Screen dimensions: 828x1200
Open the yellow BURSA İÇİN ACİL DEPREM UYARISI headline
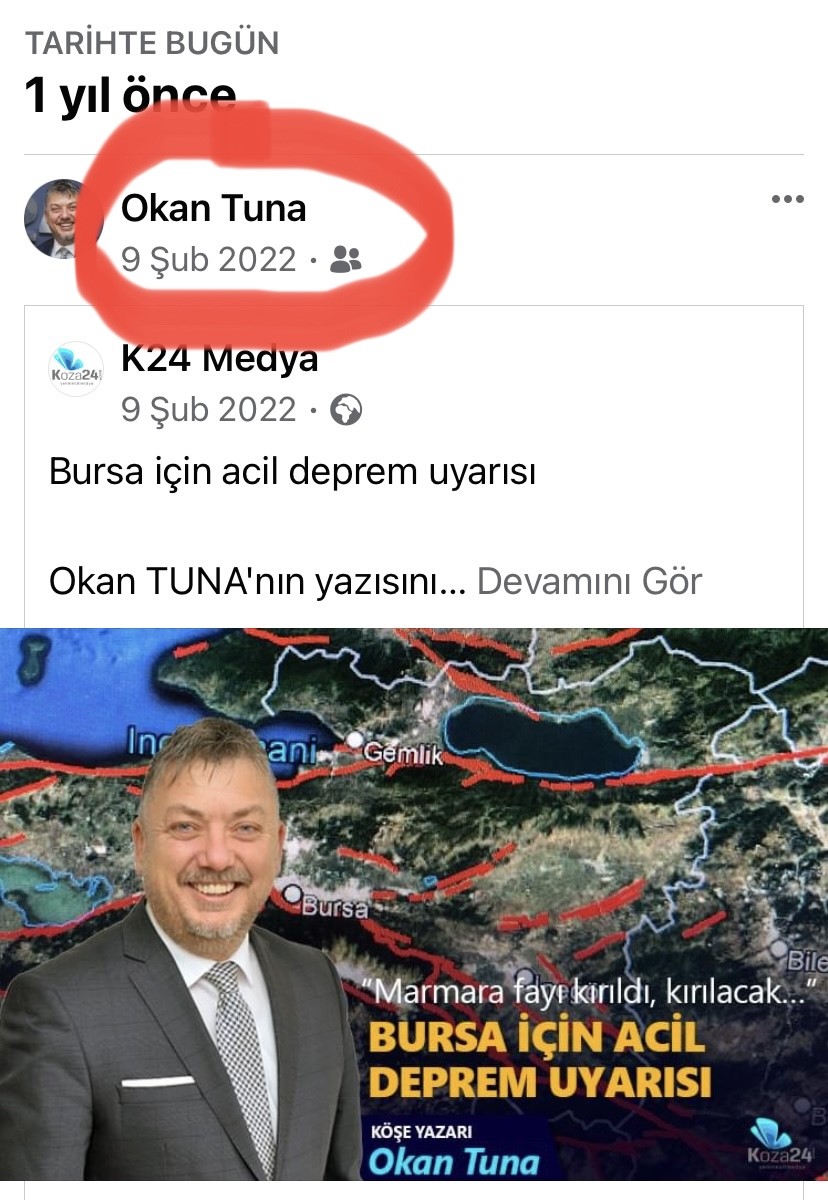pyautogui.click(x=540, y=1060)
